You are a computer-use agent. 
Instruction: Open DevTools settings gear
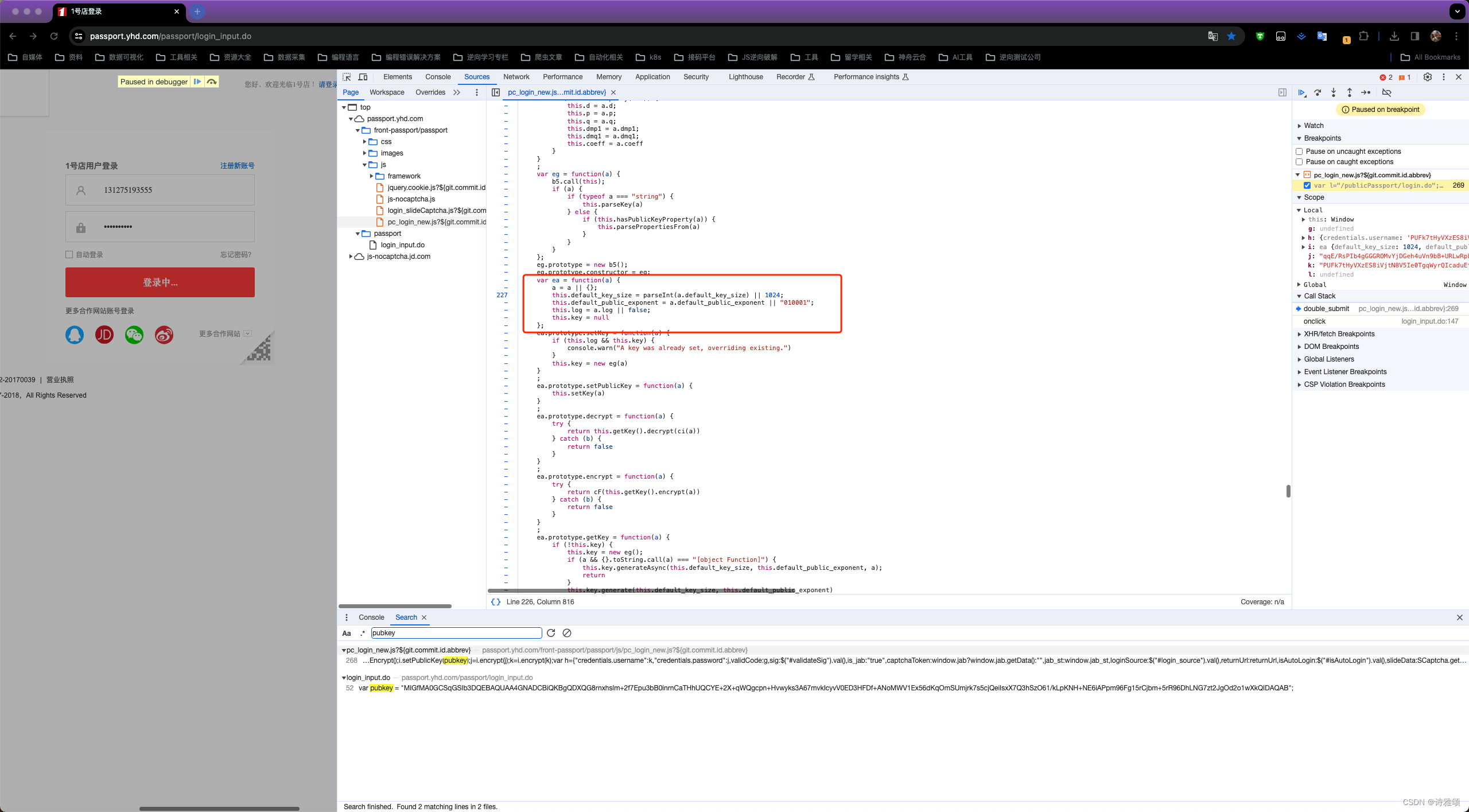pyautogui.click(x=1428, y=77)
